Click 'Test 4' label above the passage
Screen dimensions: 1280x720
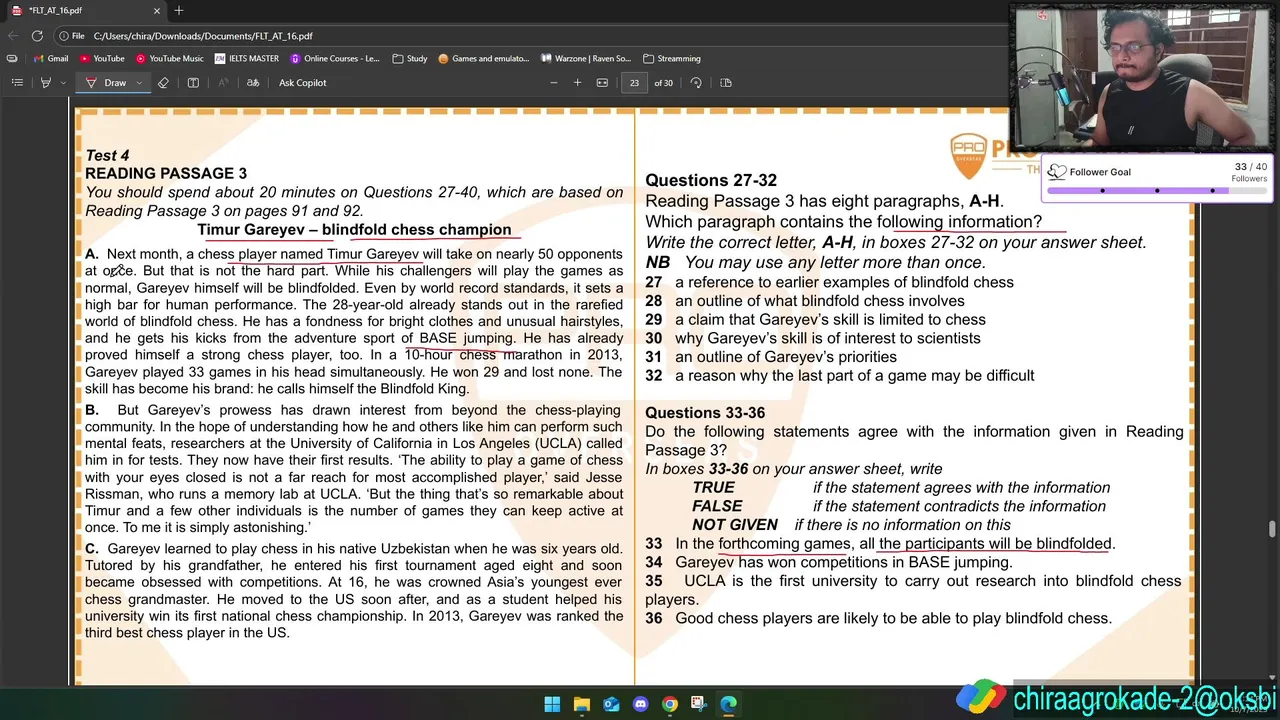click(x=107, y=155)
